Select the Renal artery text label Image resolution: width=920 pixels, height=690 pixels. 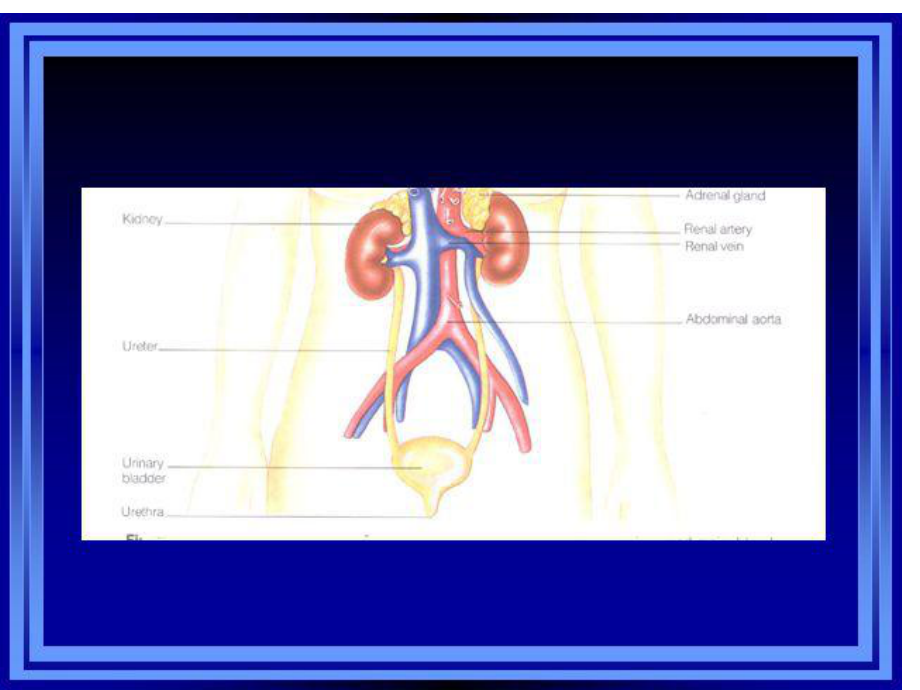pyautogui.click(x=717, y=230)
